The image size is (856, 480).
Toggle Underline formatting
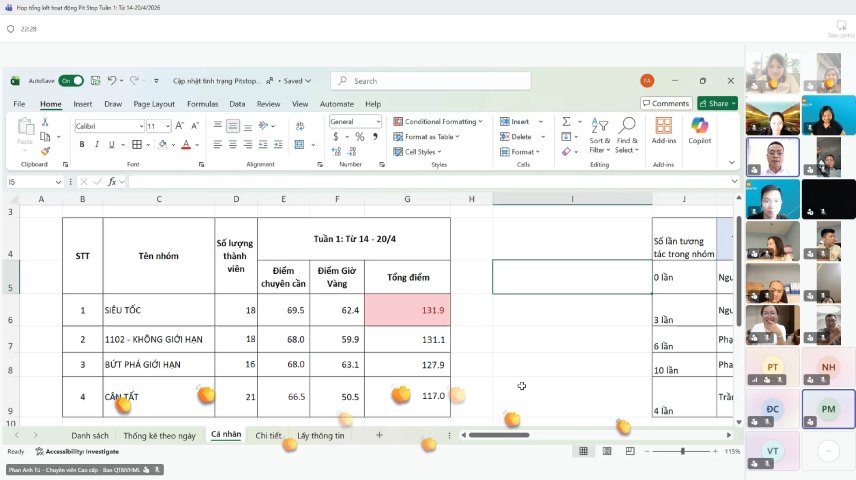[112, 144]
